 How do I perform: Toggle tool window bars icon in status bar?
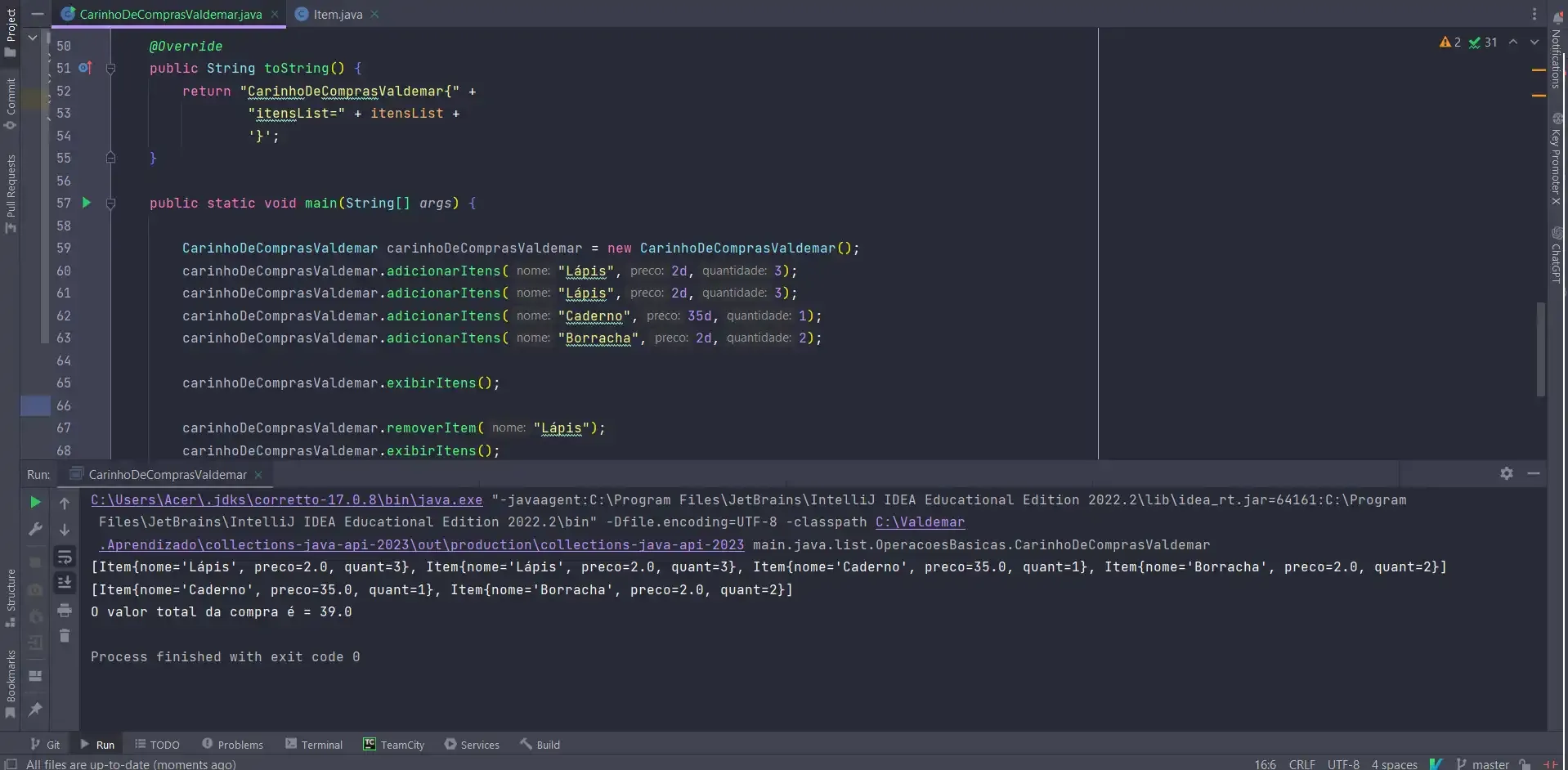click(x=11, y=763)
